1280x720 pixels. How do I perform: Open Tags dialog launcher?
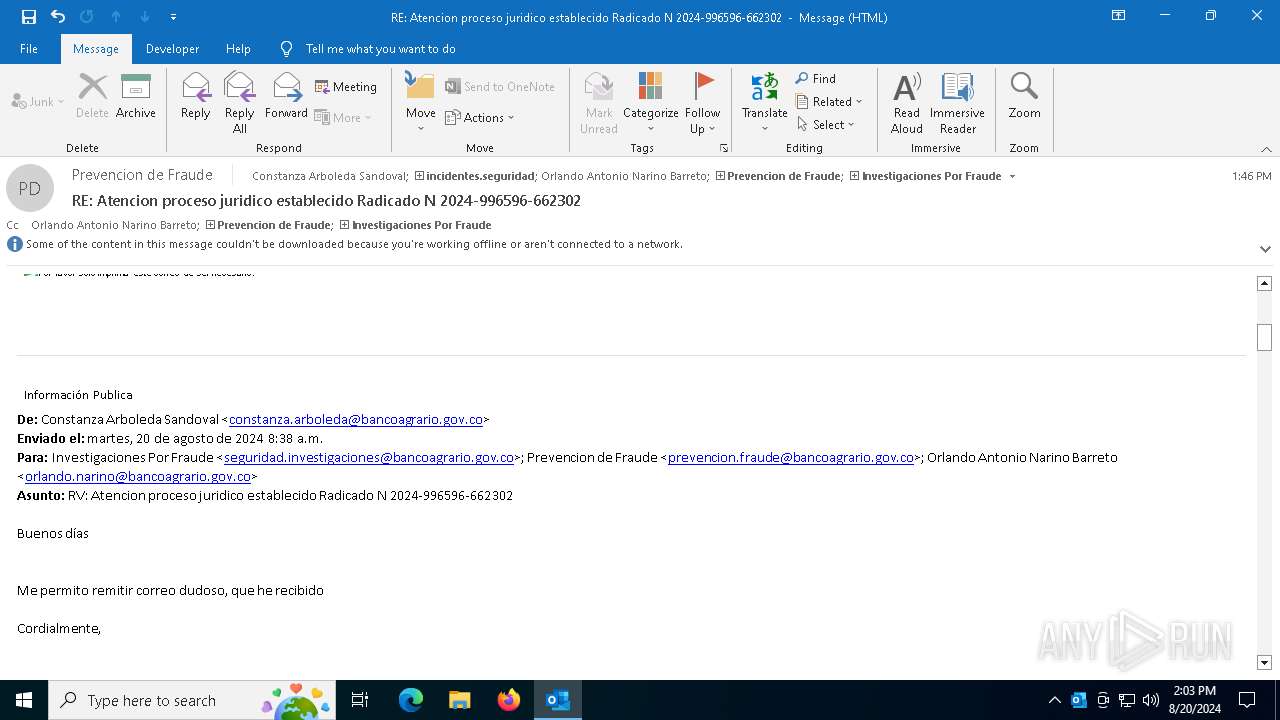pyautogui.click(x=724, y=148)
